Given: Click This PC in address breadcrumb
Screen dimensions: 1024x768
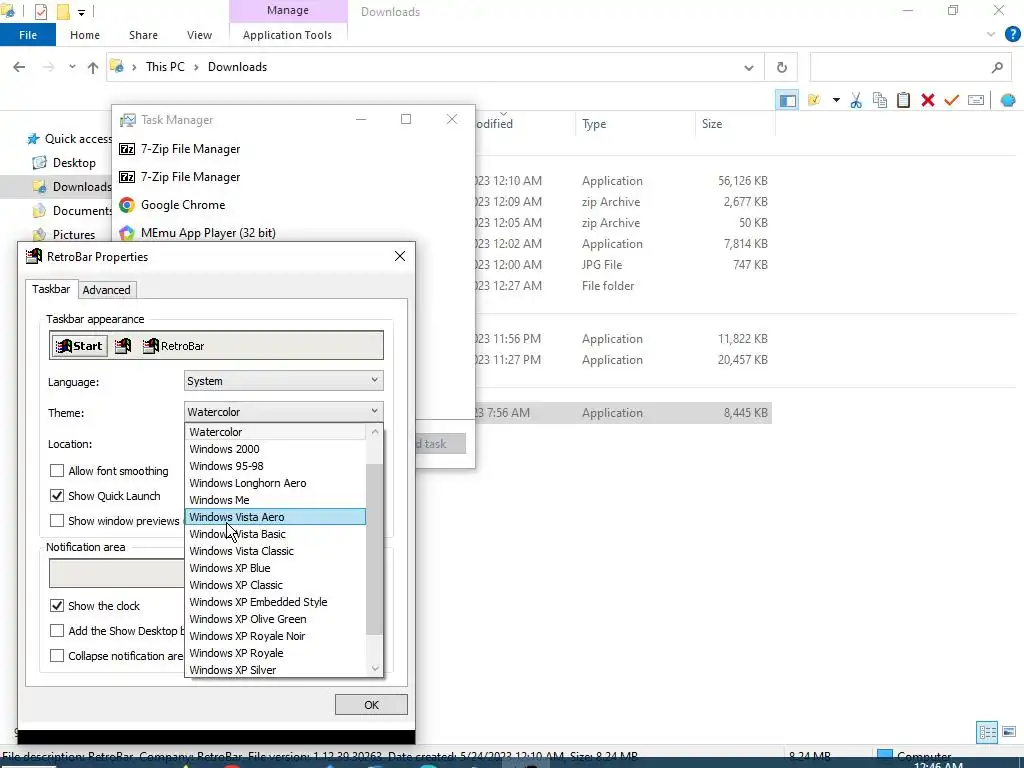Looking at the screenshot, I should pos(165,67).
